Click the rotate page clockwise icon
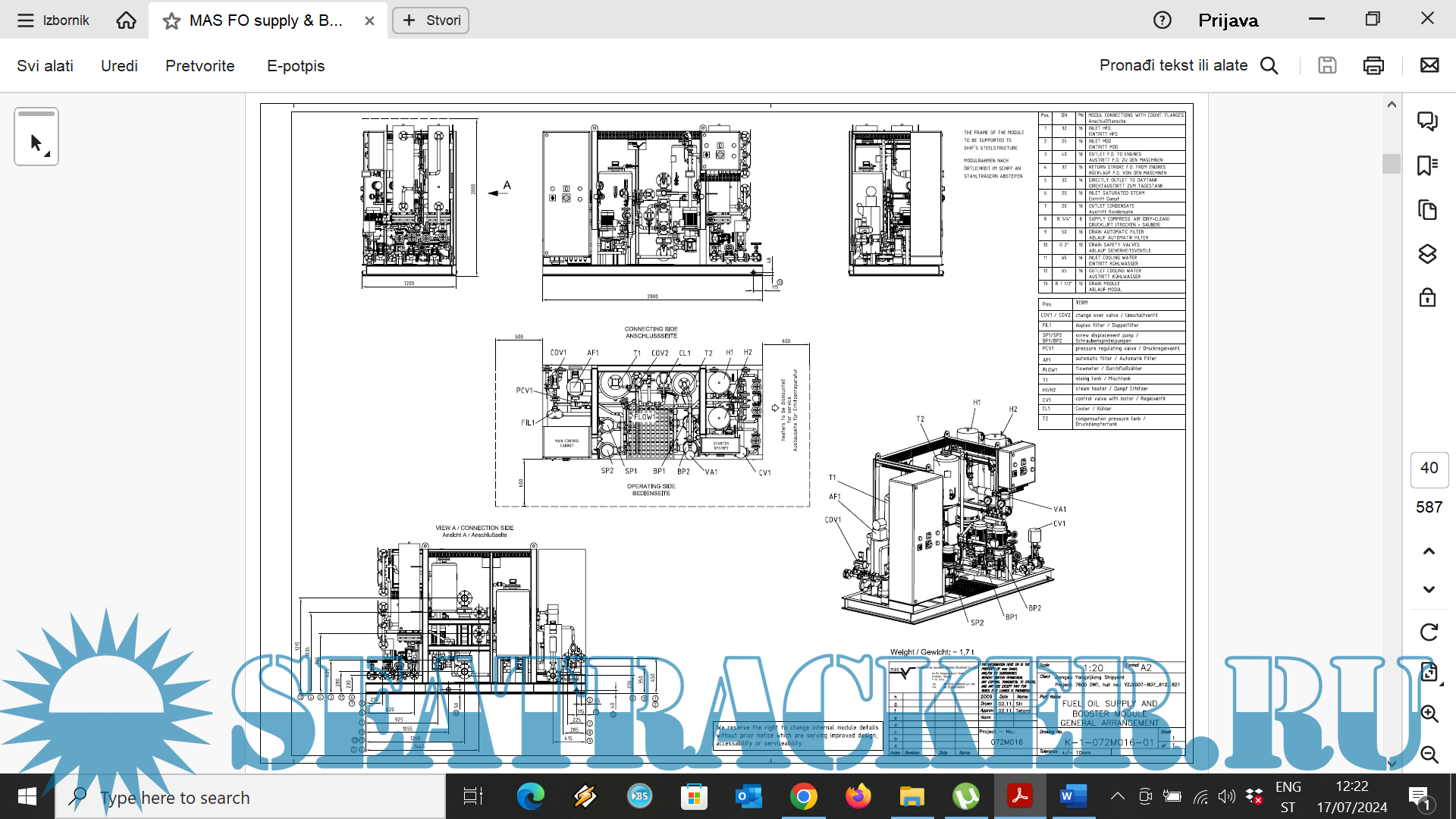Viewport: 1456px width, 819px height. click(1429, 632)
